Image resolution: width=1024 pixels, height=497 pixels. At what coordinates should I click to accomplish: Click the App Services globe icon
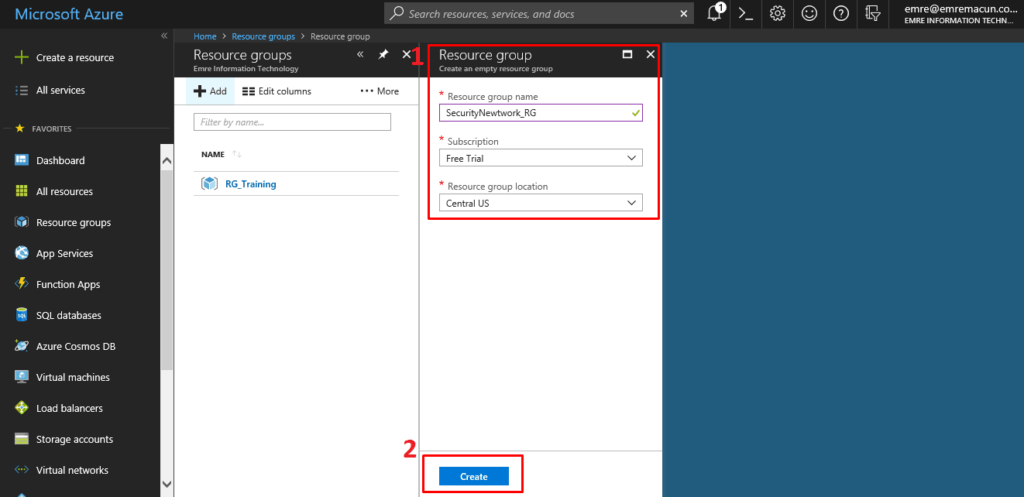tap(22, 253)
